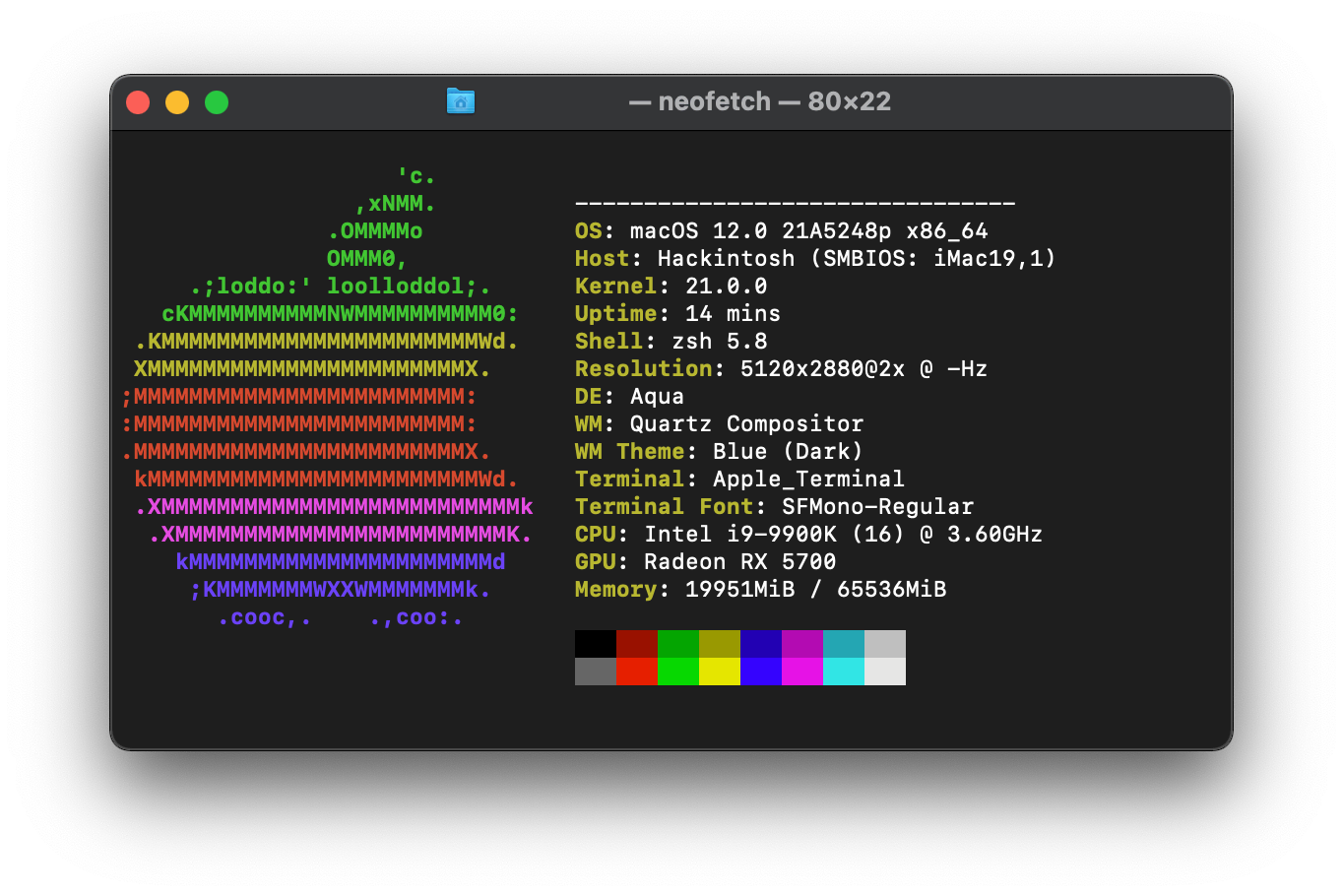The width and height of the screenshot is (1343, 896).
Task: Select the dark gray color block
Action: click(596, 672)
